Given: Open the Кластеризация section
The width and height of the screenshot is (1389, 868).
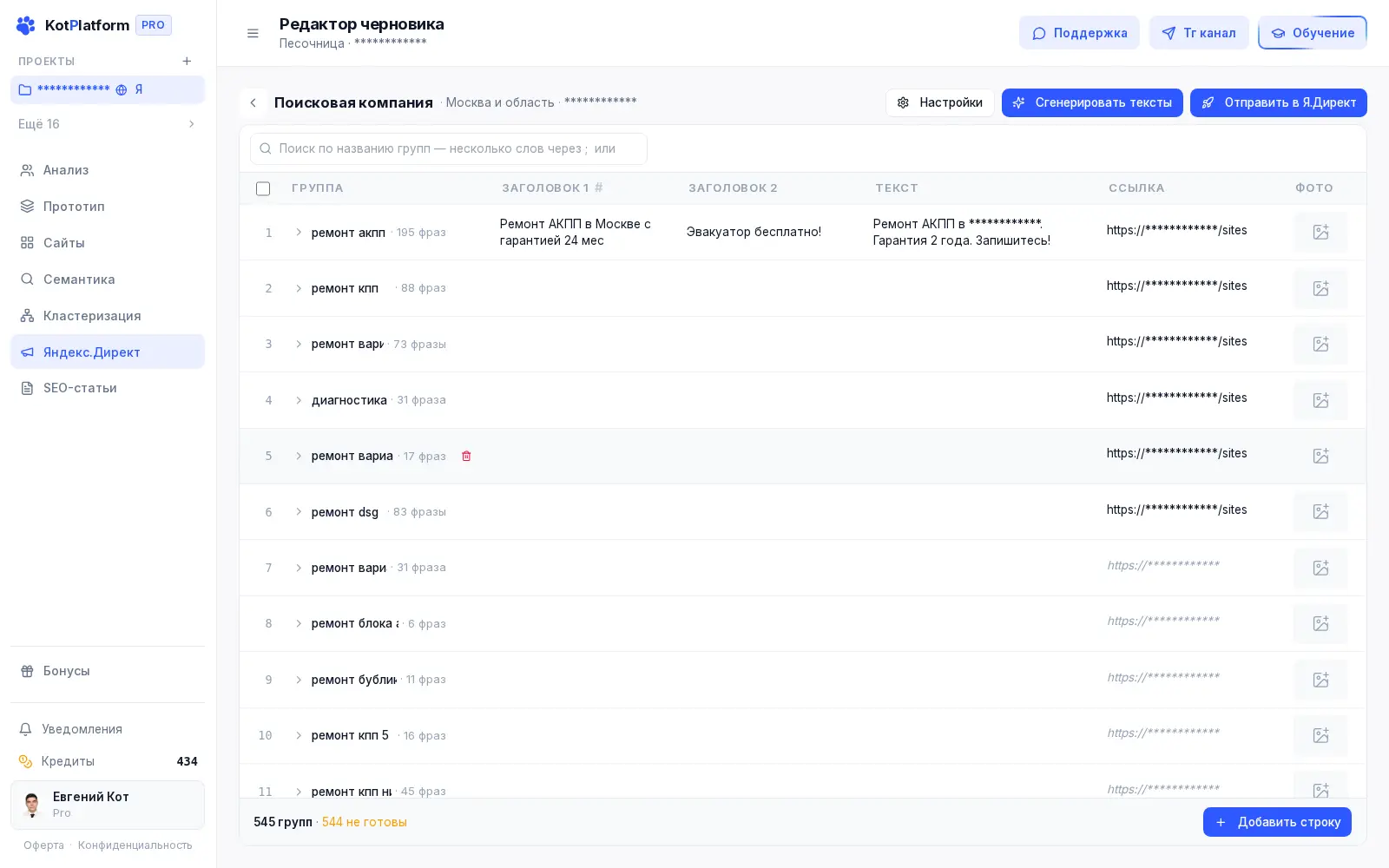Looking at the screenshot, I should click(x=108, y=316).
